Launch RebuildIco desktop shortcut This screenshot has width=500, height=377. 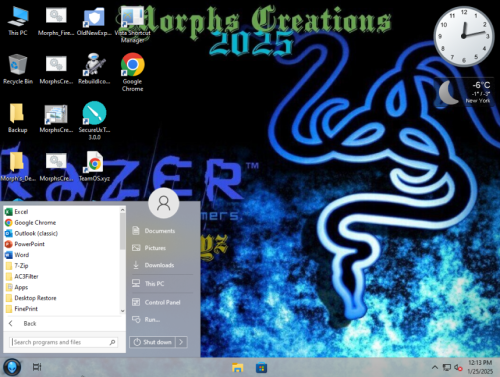pos(94,69)
